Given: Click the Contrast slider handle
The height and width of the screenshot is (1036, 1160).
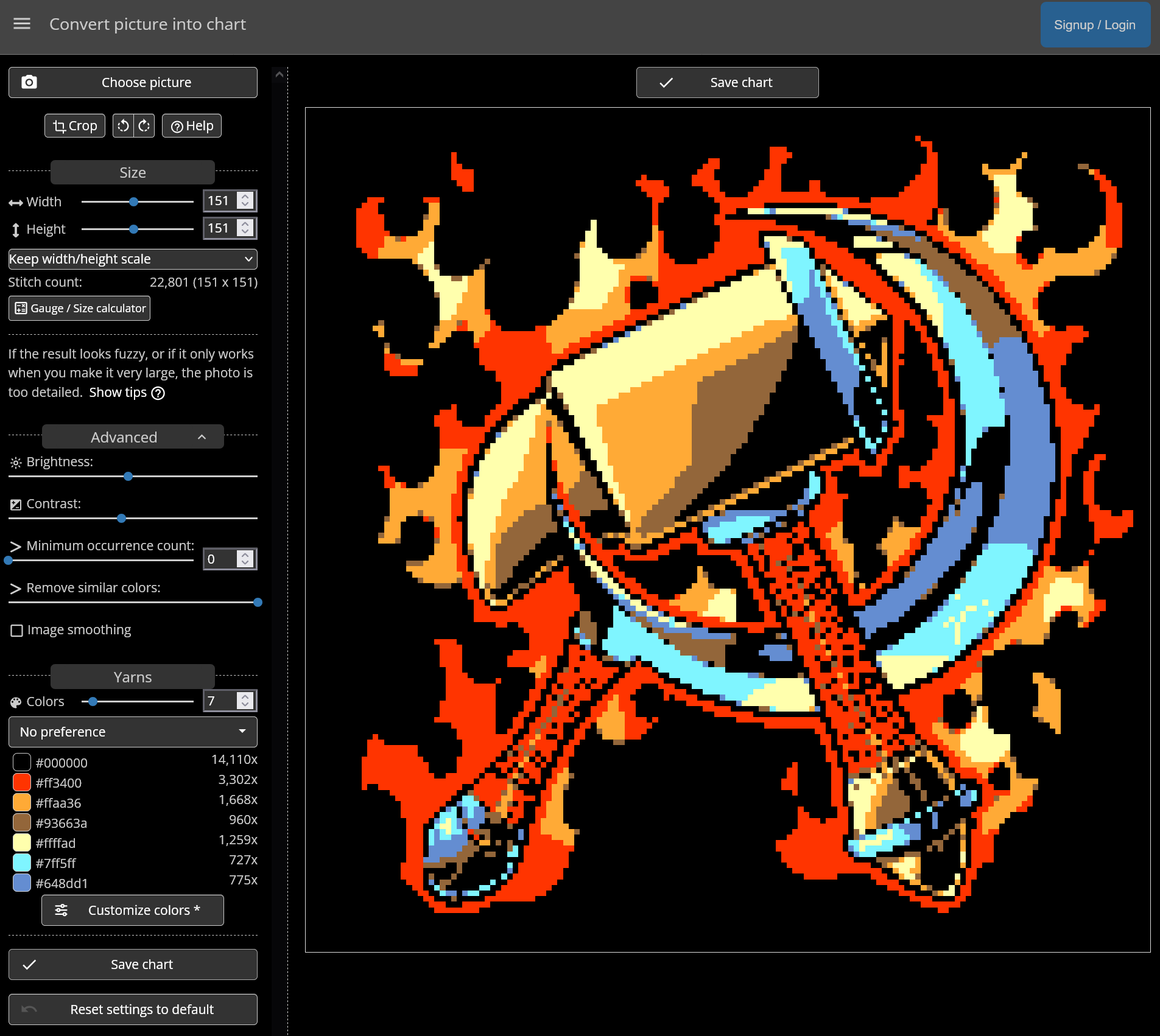Looking at the screenshot, I should (x=122, y=518).
